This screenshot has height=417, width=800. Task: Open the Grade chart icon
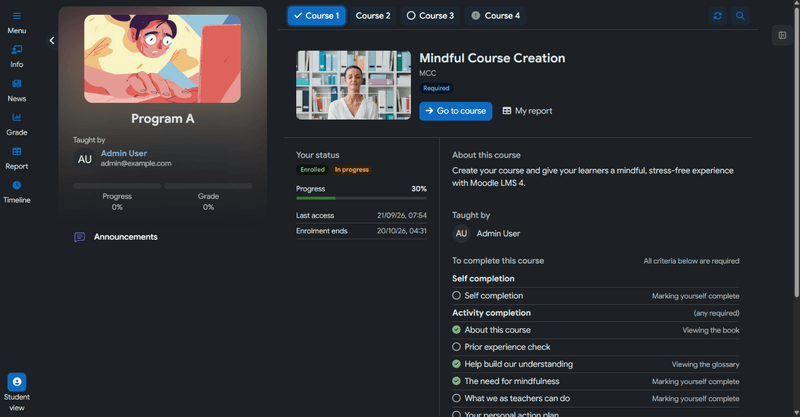[17, 117]
